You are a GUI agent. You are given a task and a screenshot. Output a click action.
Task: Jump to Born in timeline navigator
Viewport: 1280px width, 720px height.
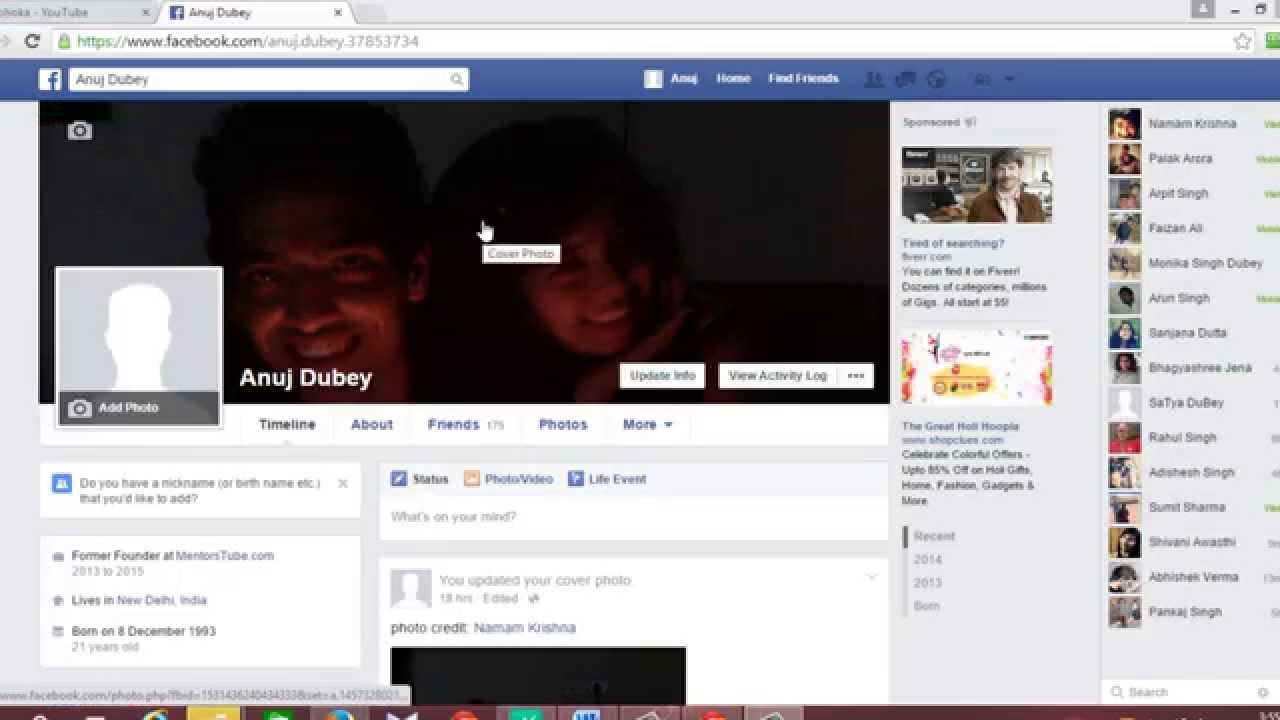tap(926, 606)
